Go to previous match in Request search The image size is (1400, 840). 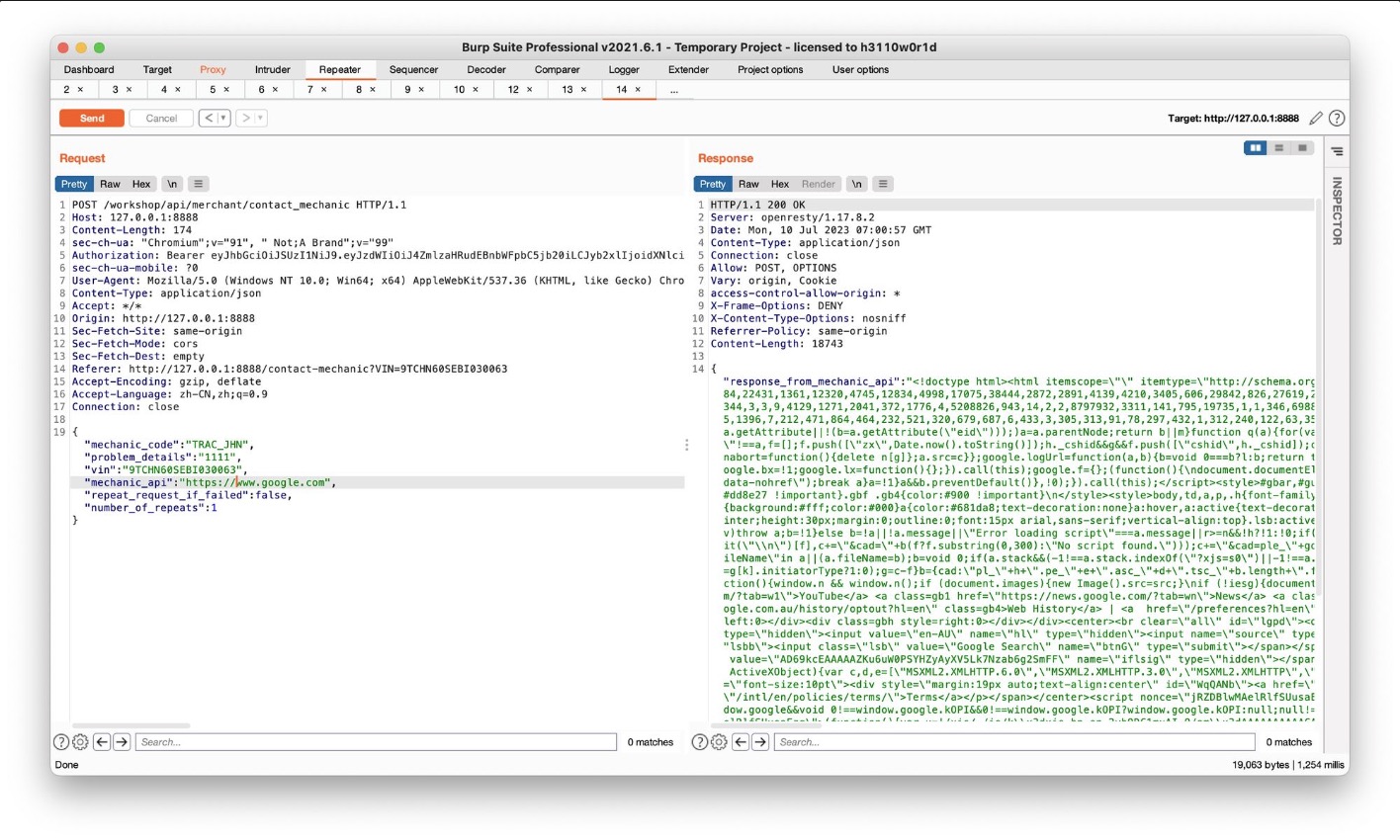click(x=102, y=742)
